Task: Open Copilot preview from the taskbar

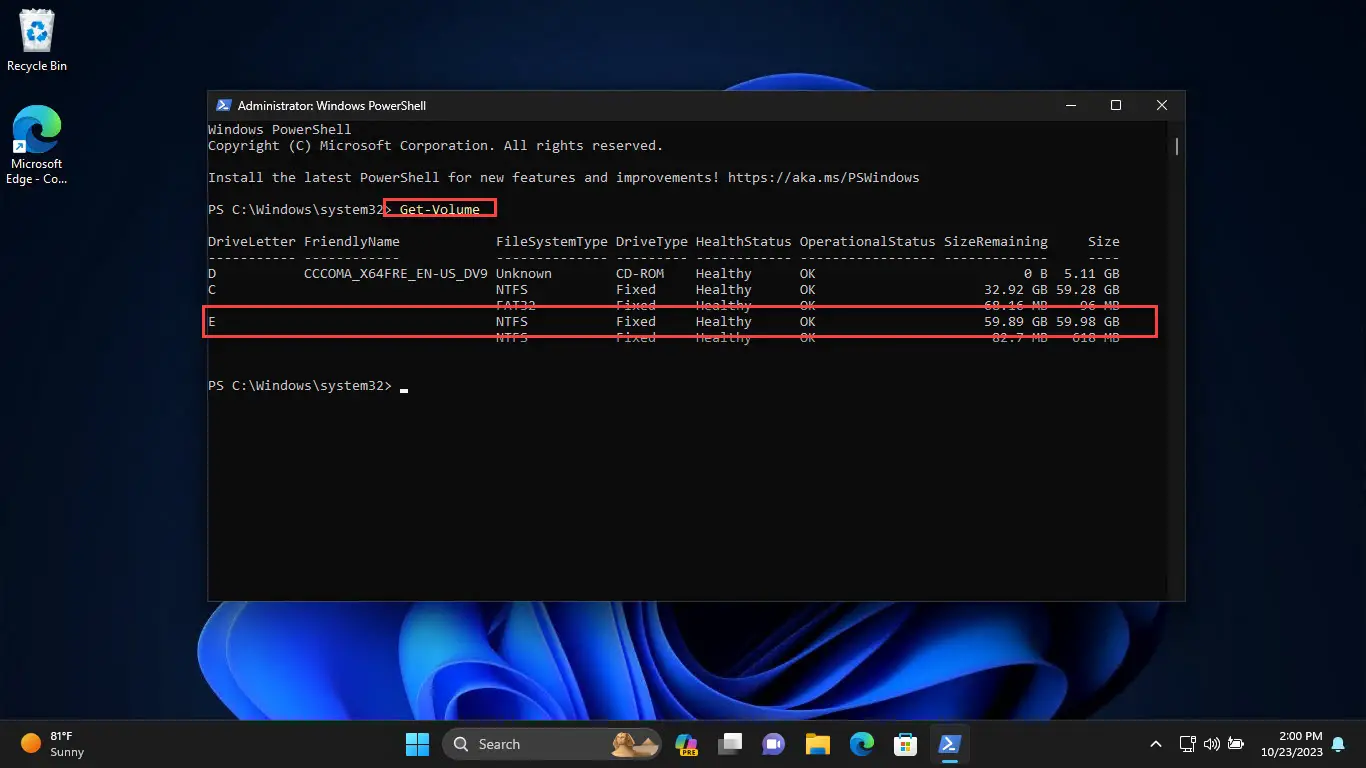Action: click(x=686, y=744)
